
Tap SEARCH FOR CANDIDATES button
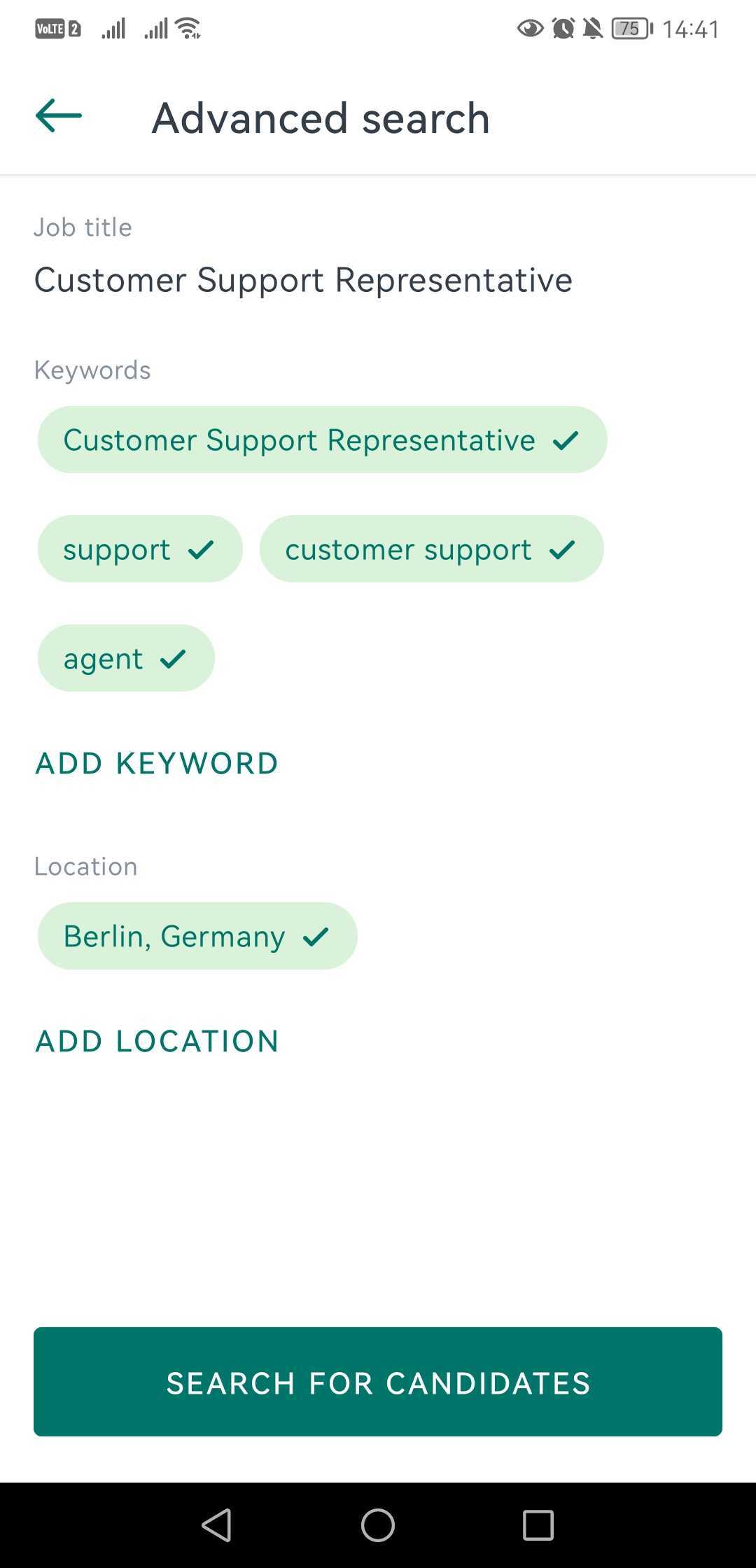pos(378,1382)
